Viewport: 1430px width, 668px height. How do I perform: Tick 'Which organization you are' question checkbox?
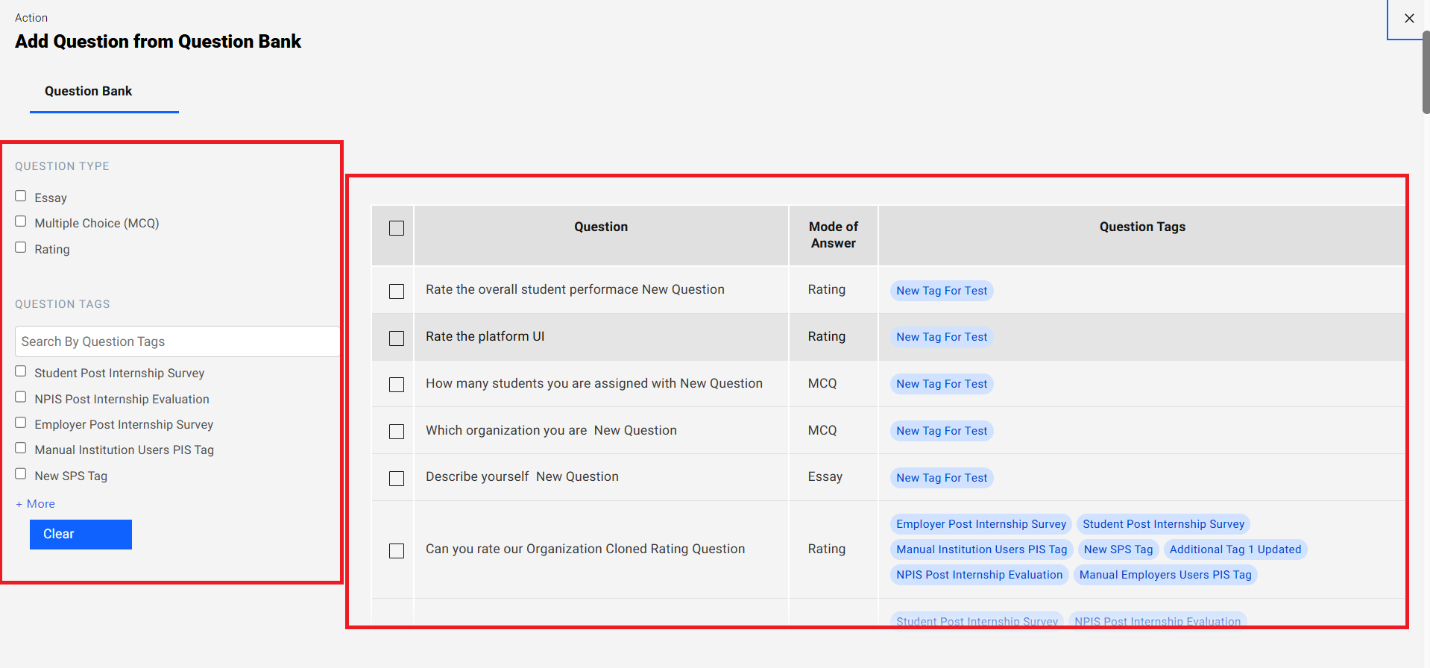click(x=396, y=431)
